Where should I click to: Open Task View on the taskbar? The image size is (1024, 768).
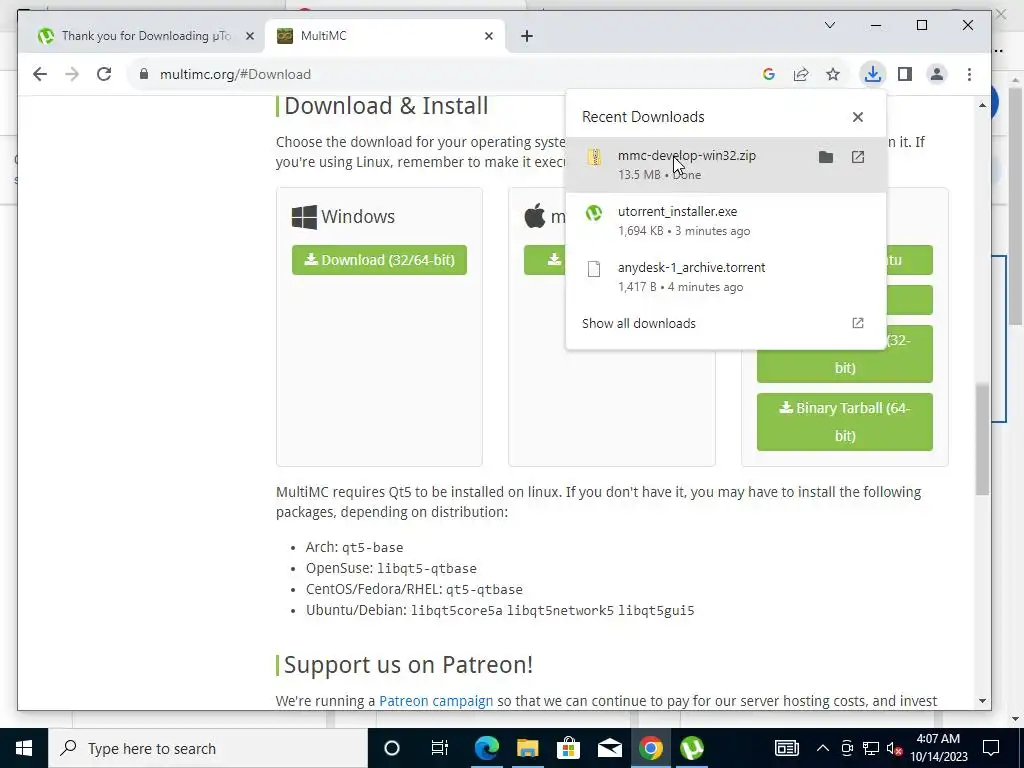440,748
